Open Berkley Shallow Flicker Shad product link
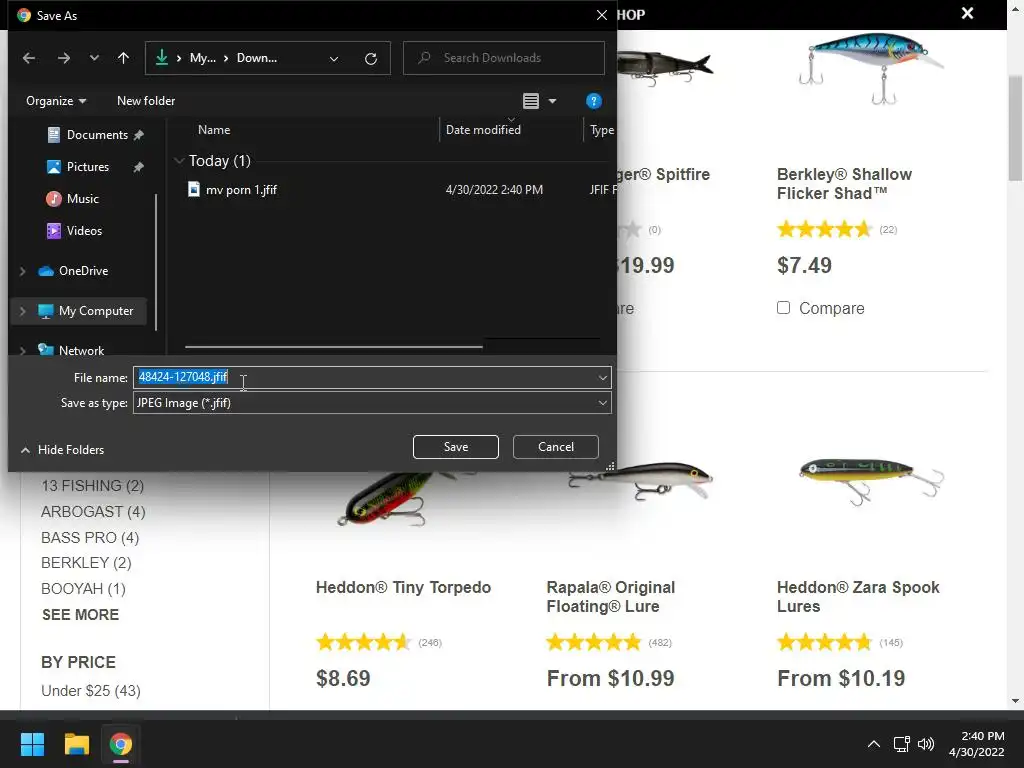Viewport: 1024px width, 768px height. click(844, 184)
